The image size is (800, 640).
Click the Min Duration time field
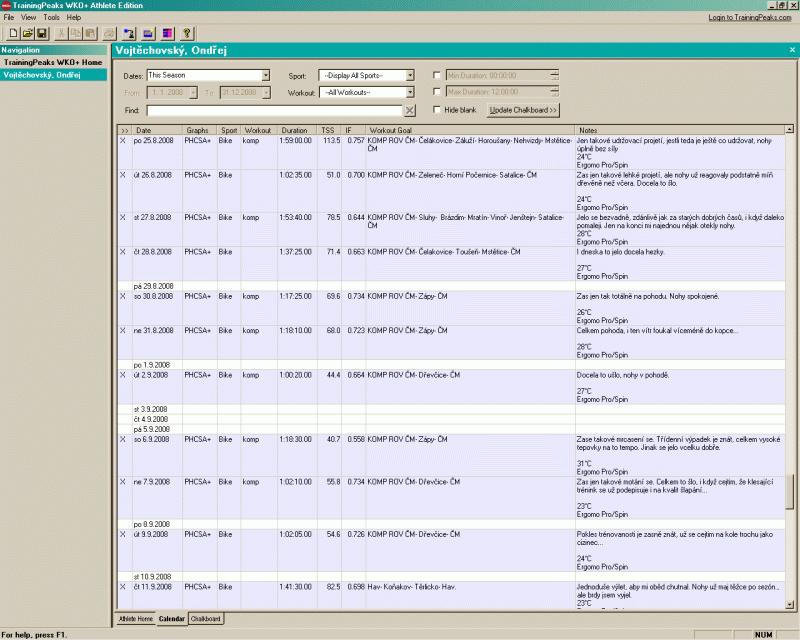(498, 76)
